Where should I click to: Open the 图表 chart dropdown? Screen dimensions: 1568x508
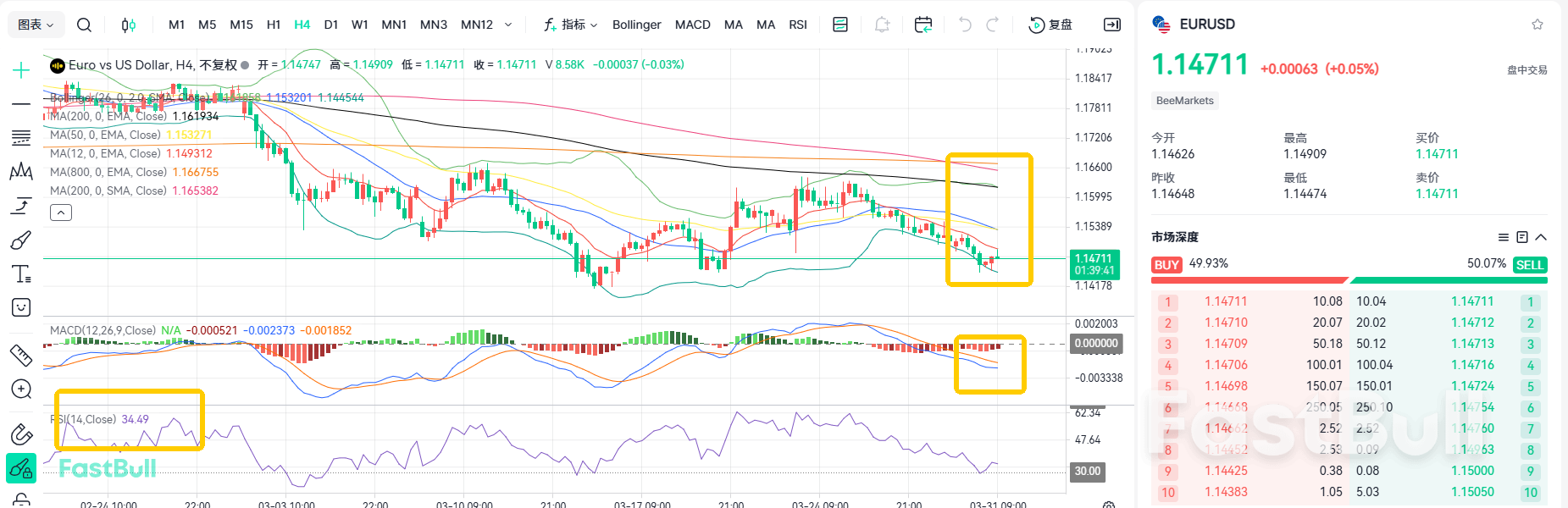(x=36, y=25)
